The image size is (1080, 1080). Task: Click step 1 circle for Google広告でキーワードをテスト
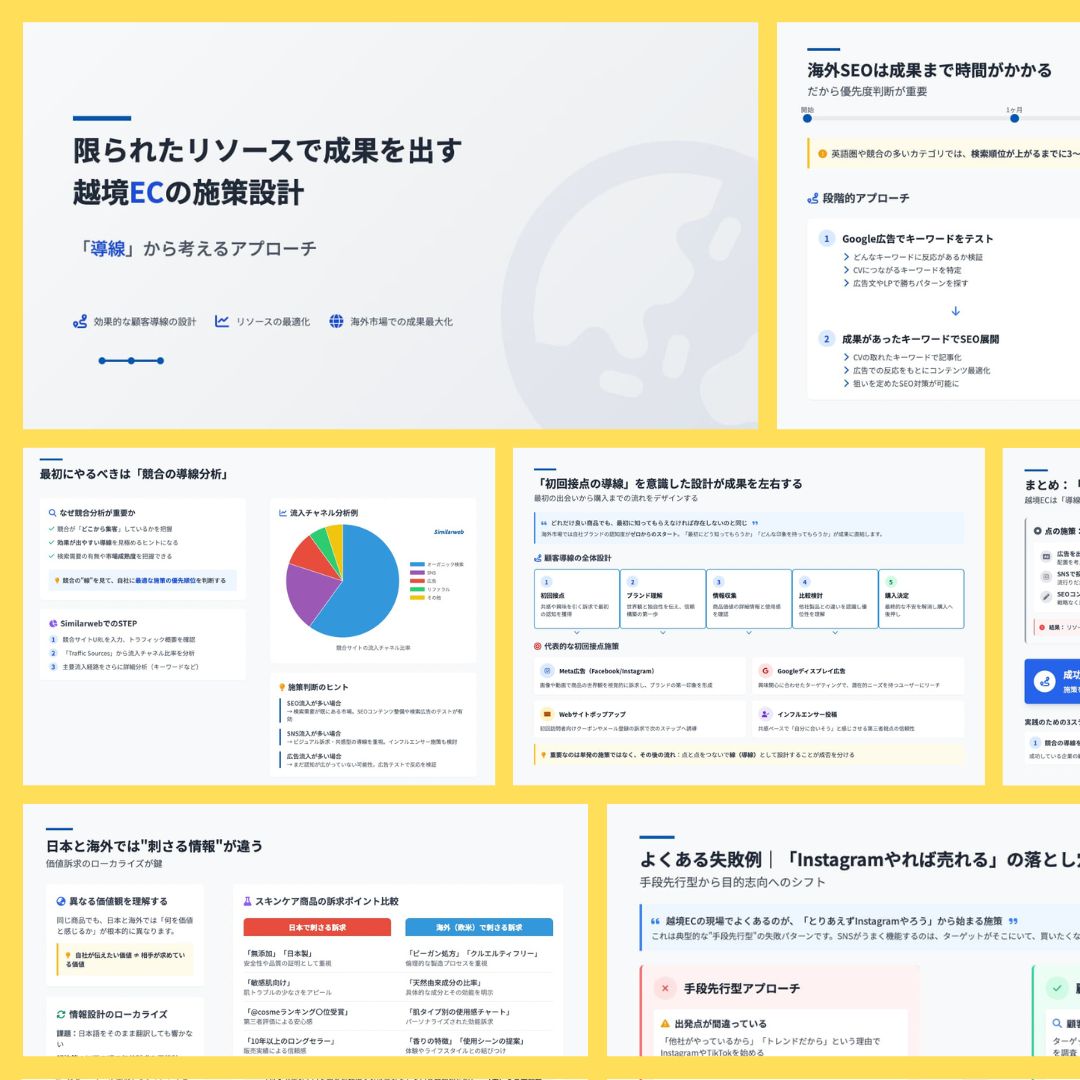(827, 238)
